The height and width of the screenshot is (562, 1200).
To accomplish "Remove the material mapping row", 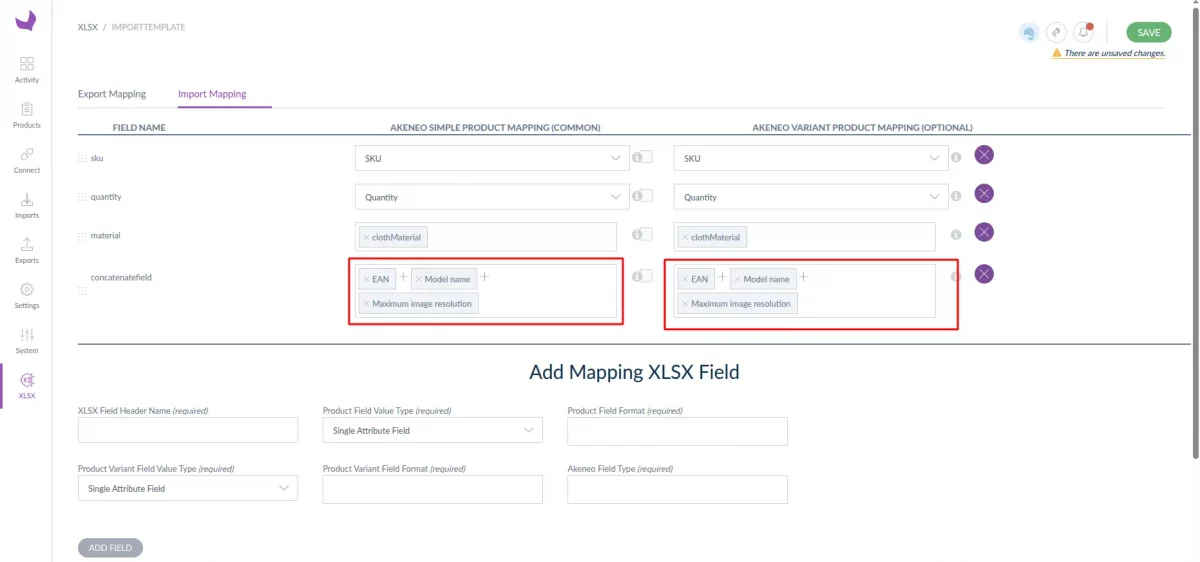I will (984, 232).
